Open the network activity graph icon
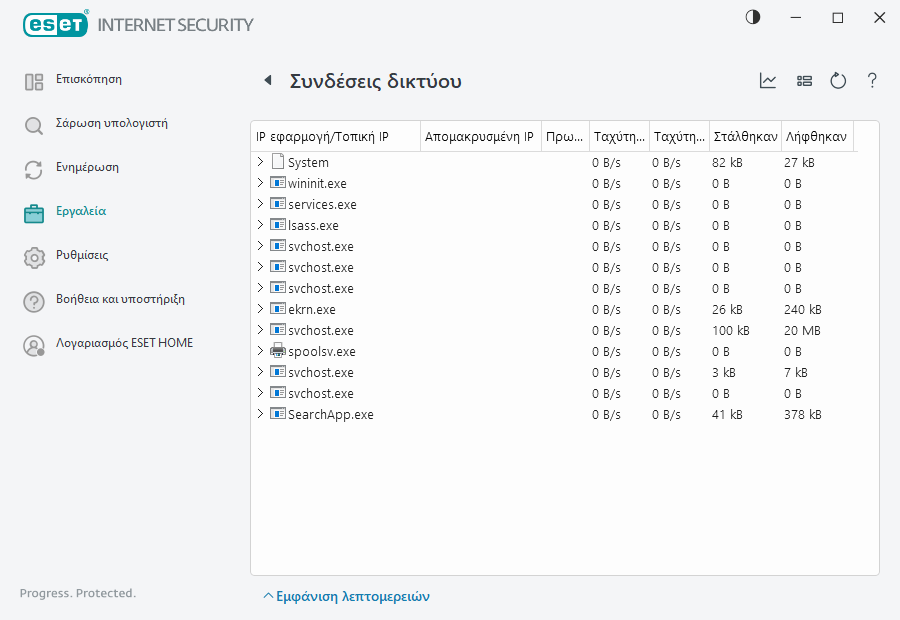Screen dimensions: 900x620 pos(768,81)
